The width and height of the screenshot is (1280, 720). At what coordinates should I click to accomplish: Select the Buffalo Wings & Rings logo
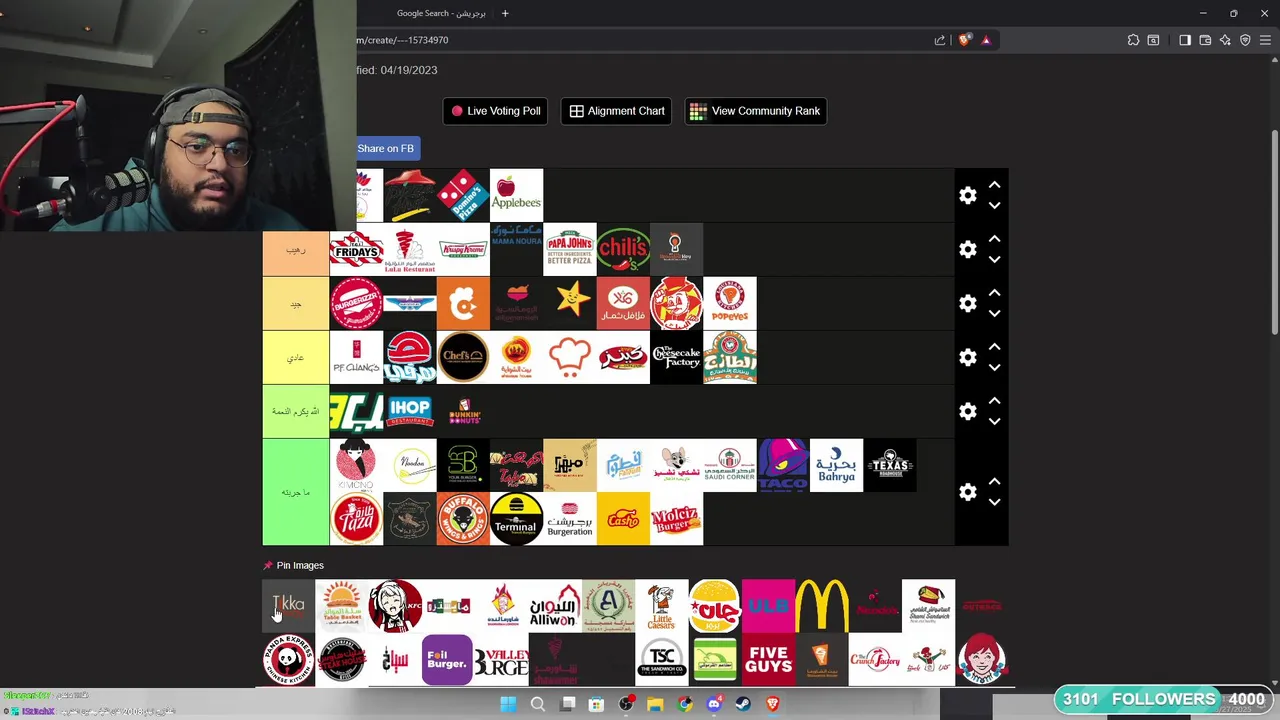tap(463, 519)
